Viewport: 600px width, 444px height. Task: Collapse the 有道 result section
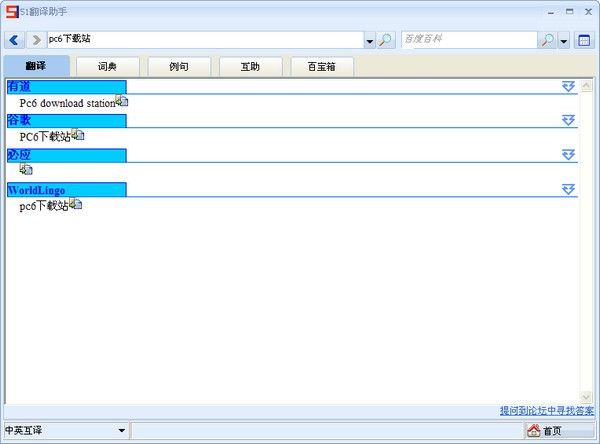coord(569,87)
